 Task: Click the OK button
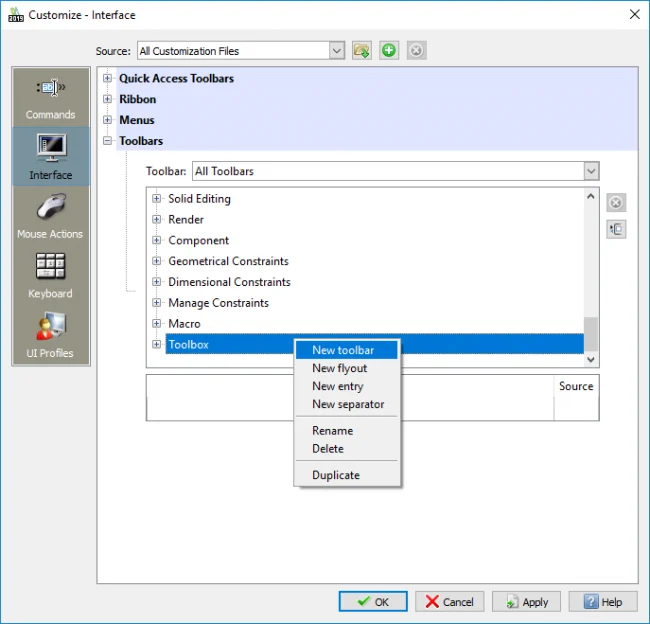point(372,602)
